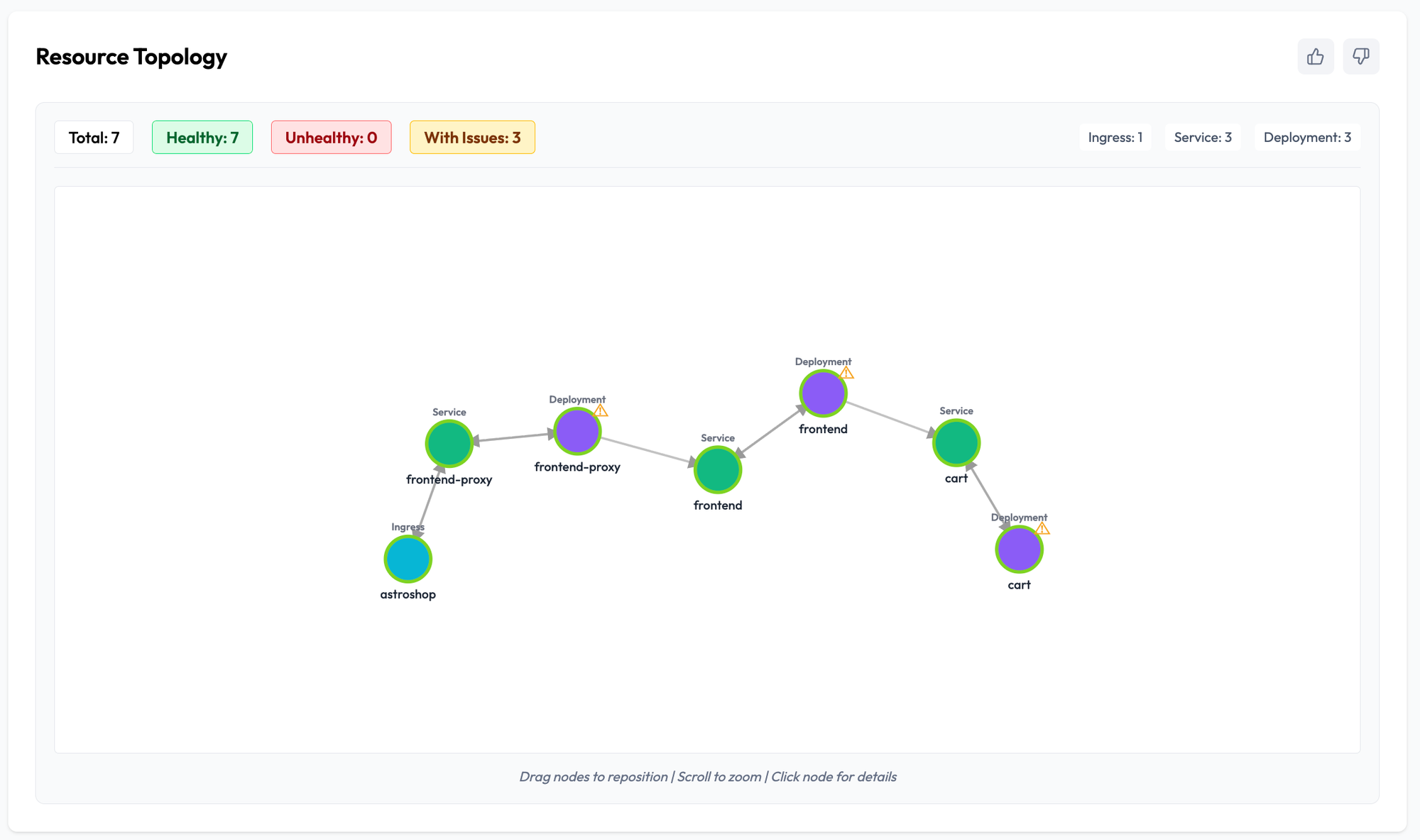Screen dimensions: 1420x840
Task: Click the Ingress: 1 type chip
Action: [x=1115, y=137]
